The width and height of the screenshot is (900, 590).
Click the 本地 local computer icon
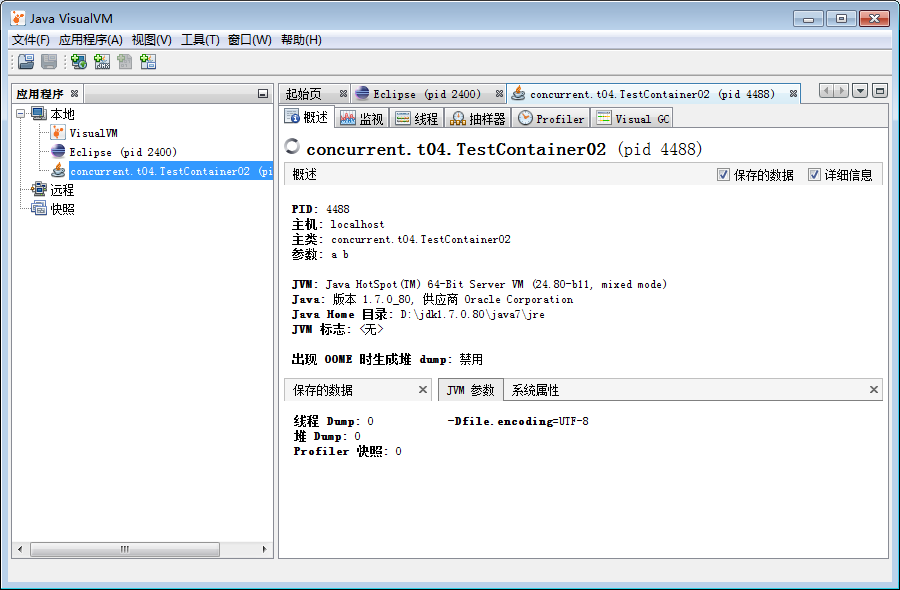tap(39, 113)
